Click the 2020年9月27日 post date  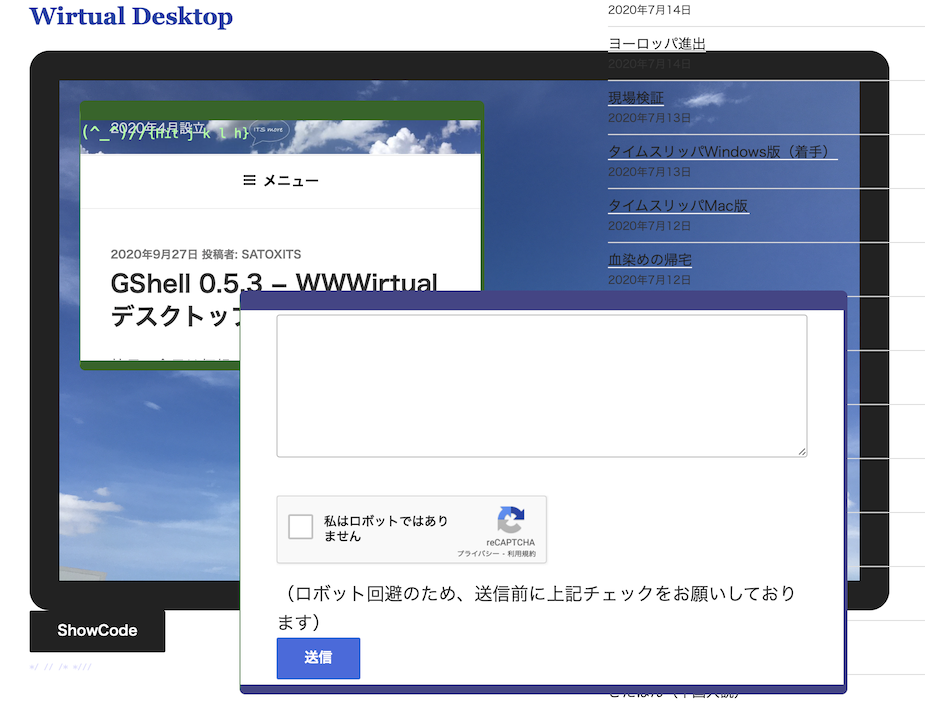pos(153,254)
